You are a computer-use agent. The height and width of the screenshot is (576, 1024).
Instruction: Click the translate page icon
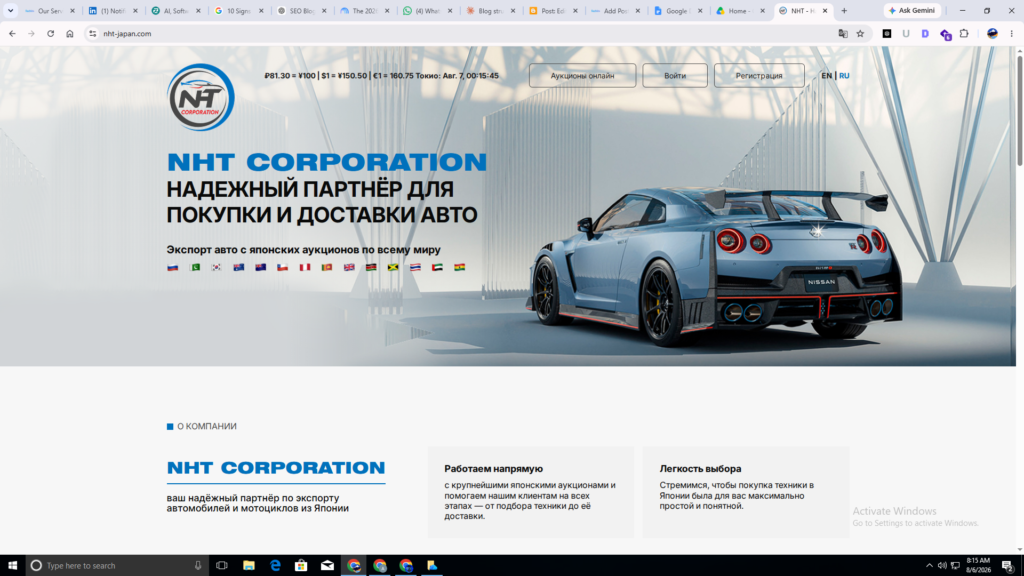[843, 33]
